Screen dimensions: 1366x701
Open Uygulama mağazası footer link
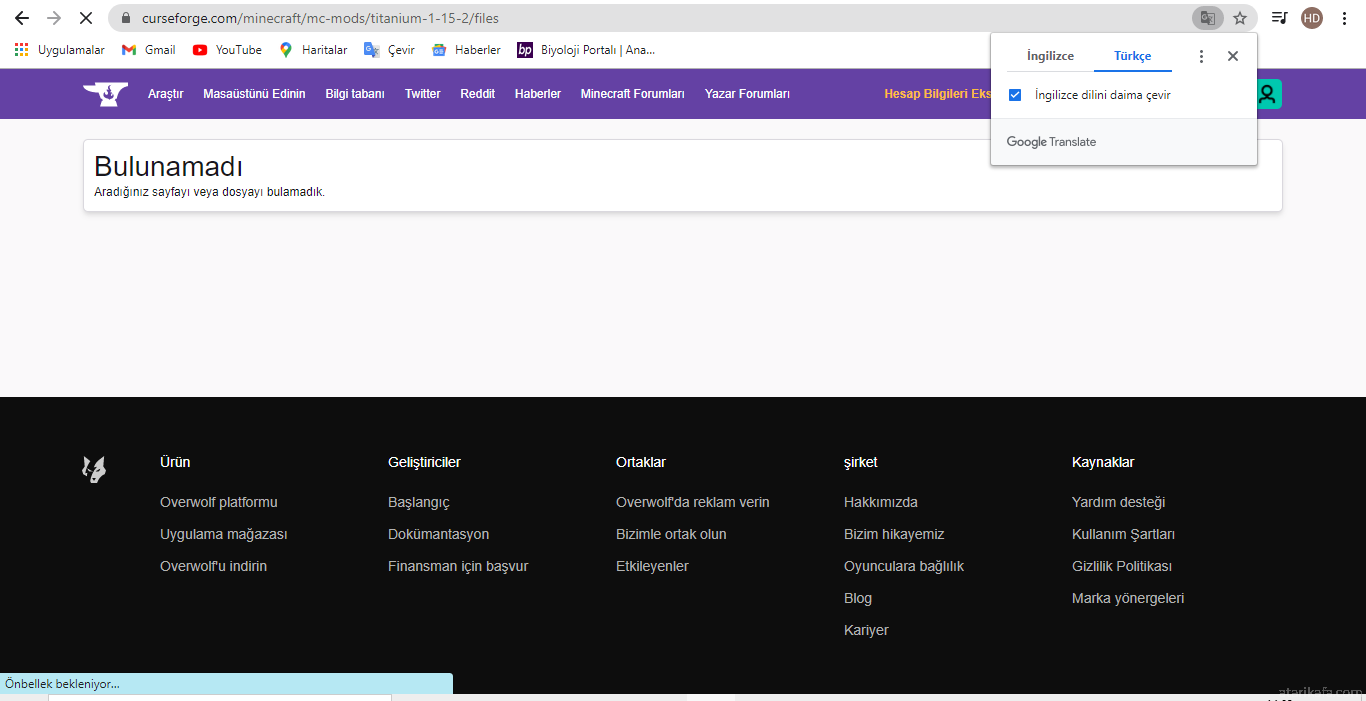click(224, 534)
